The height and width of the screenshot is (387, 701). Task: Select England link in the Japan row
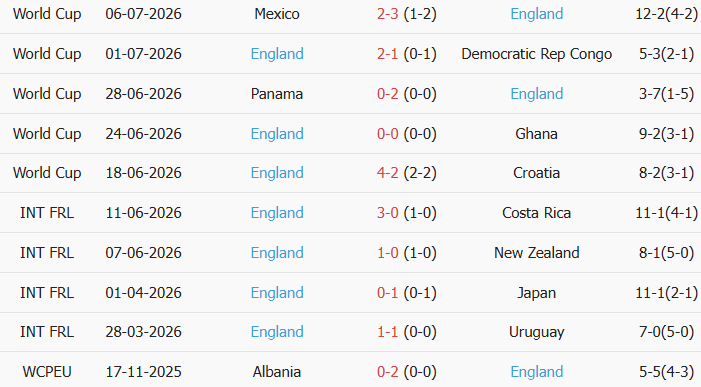point(277,293)
